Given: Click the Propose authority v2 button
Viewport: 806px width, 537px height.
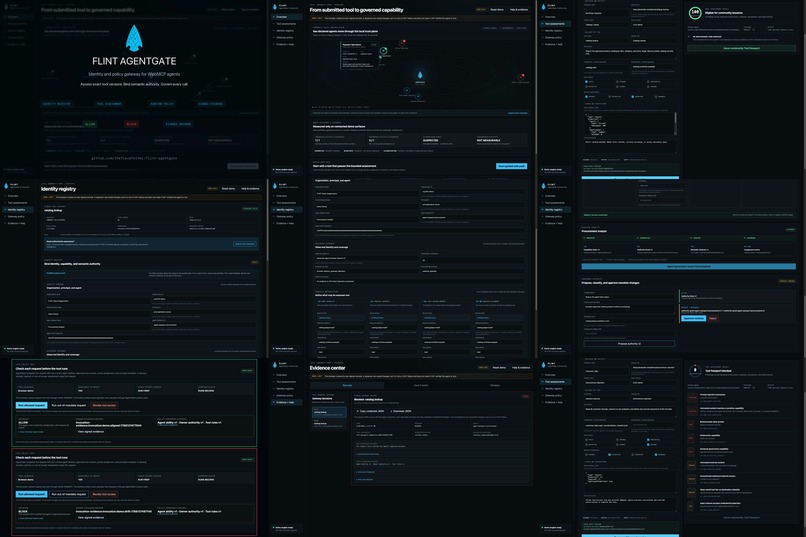Looking at the screenshot, I should [629, 344].
